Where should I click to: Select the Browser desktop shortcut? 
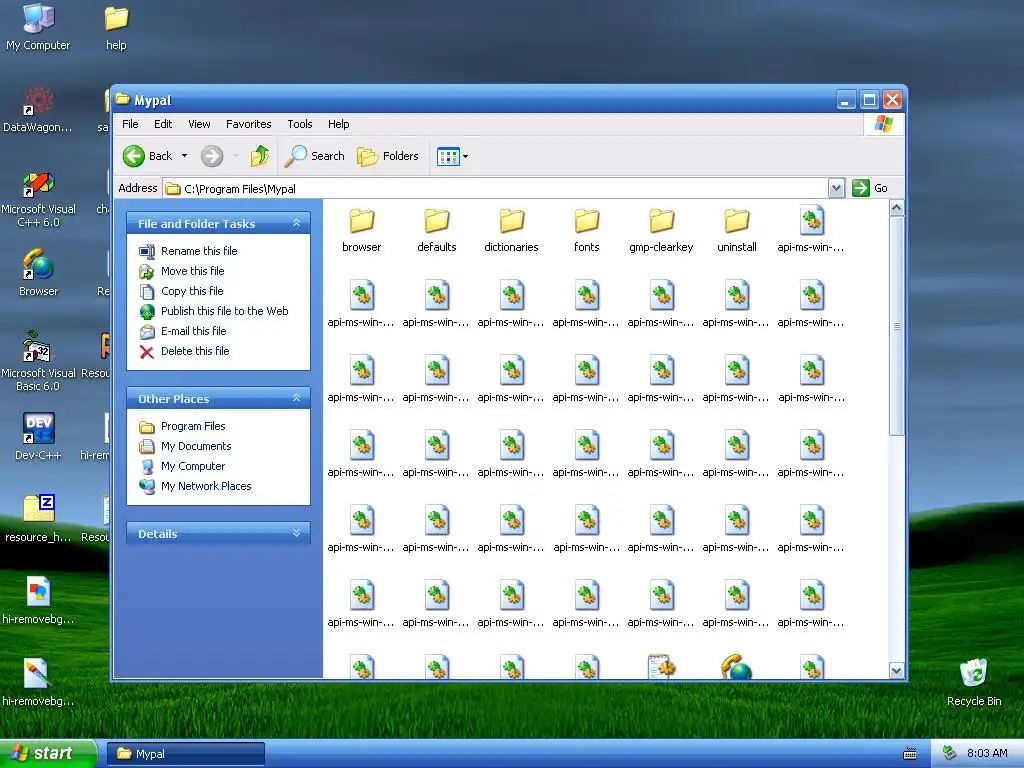click(38, 273)
